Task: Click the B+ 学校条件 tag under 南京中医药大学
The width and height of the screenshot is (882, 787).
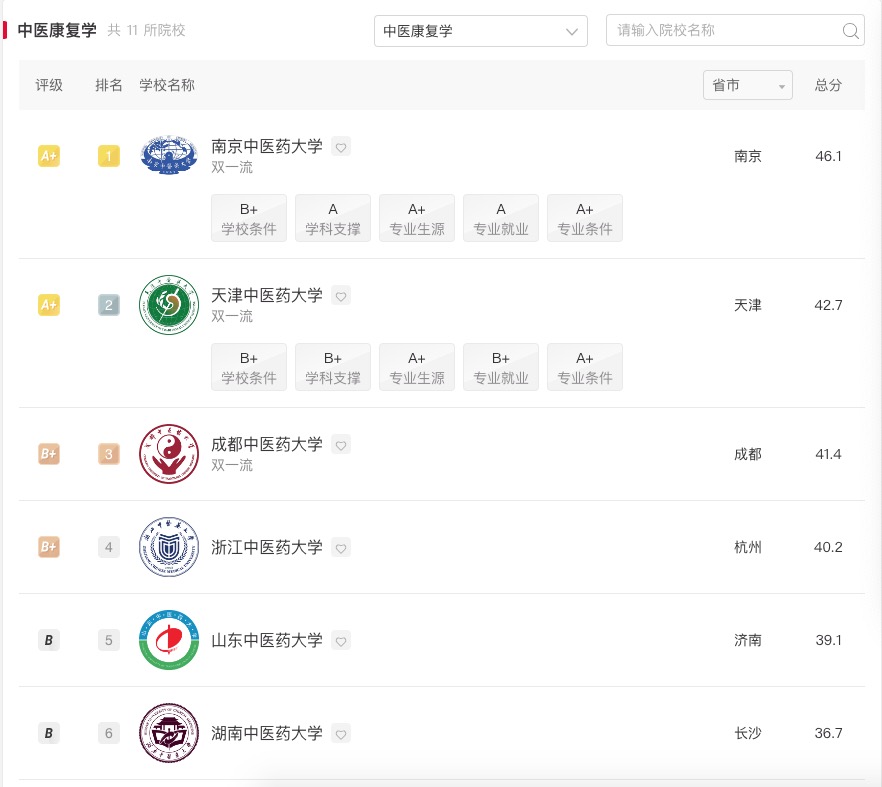Action: [x=248, y=218]
